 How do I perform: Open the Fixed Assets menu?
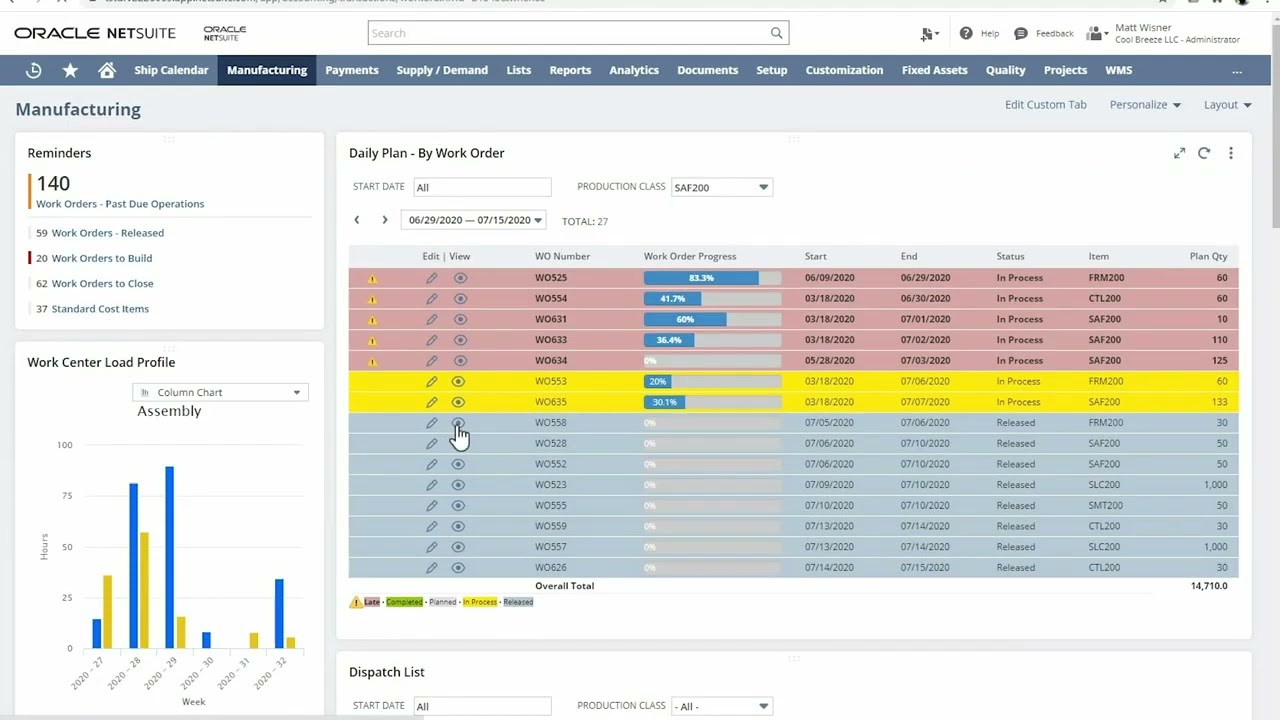934,70
